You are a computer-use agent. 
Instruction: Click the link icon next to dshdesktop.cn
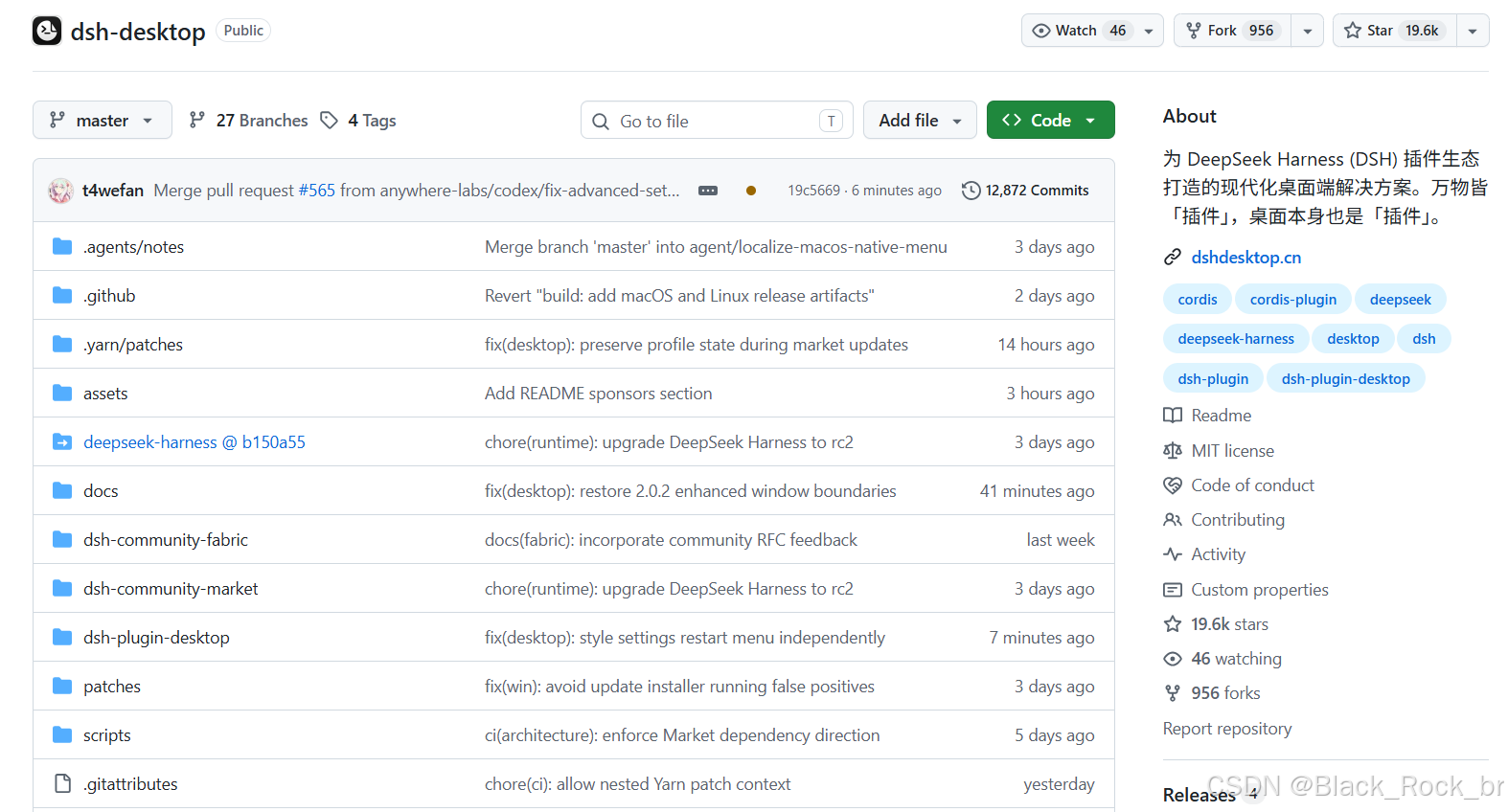point(1173,258)
